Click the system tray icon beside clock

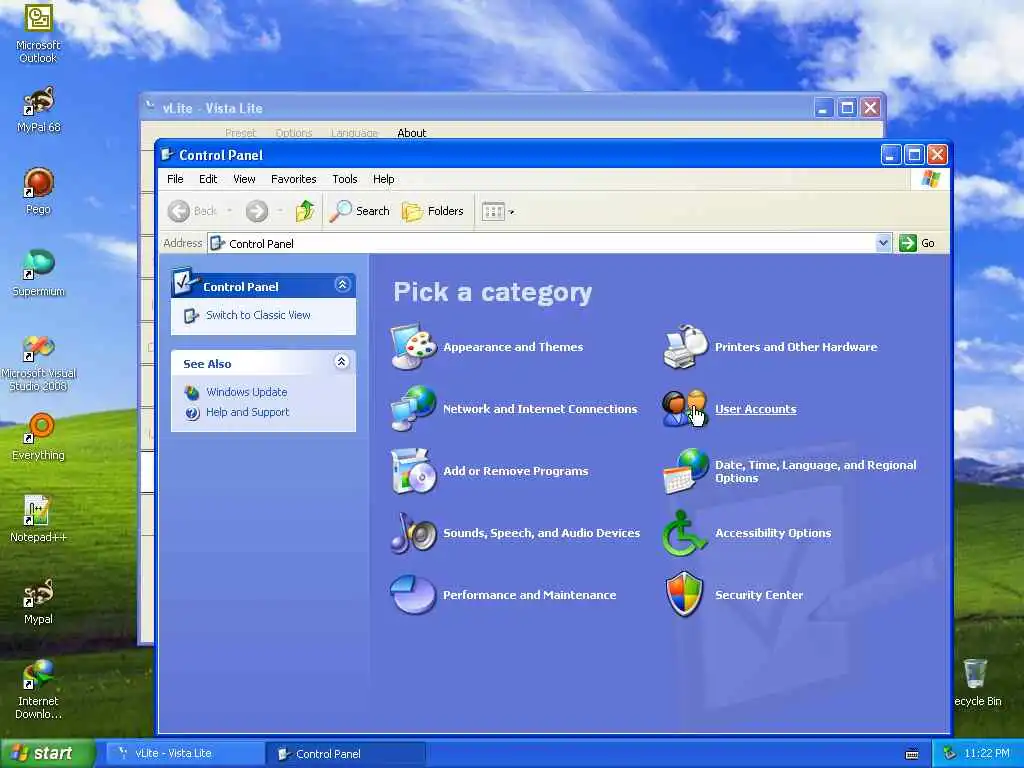pyautogui.click(x=950, y=754)
